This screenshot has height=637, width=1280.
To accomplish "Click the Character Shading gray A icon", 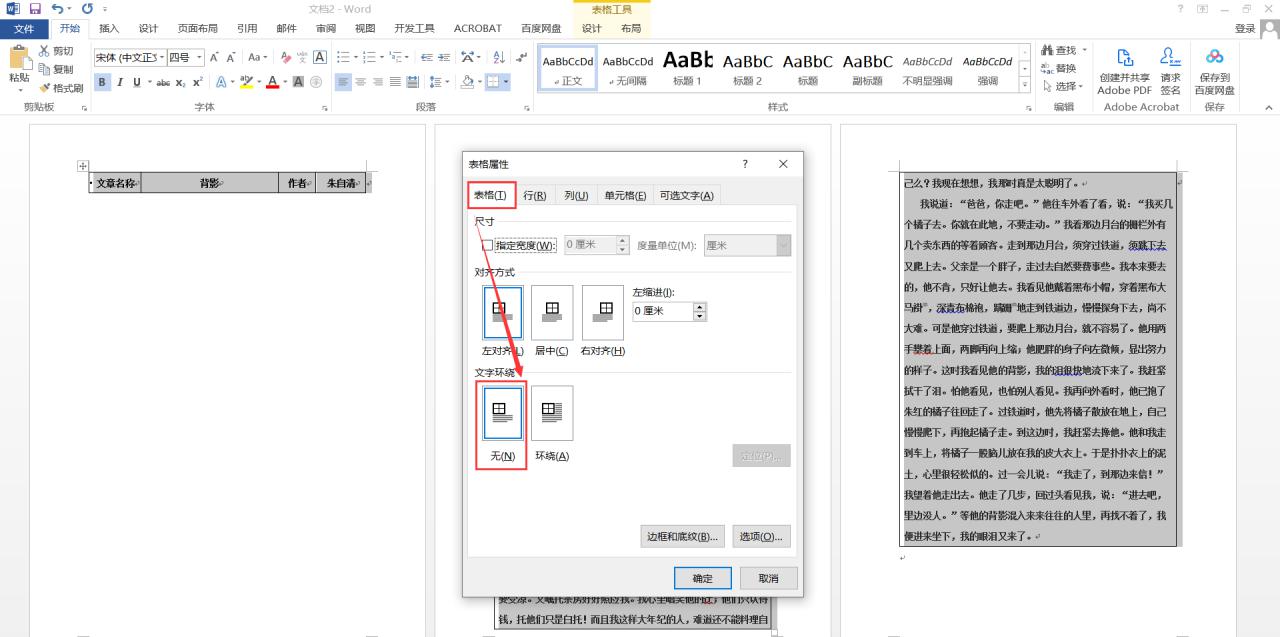I will click(x=300, y=82).
